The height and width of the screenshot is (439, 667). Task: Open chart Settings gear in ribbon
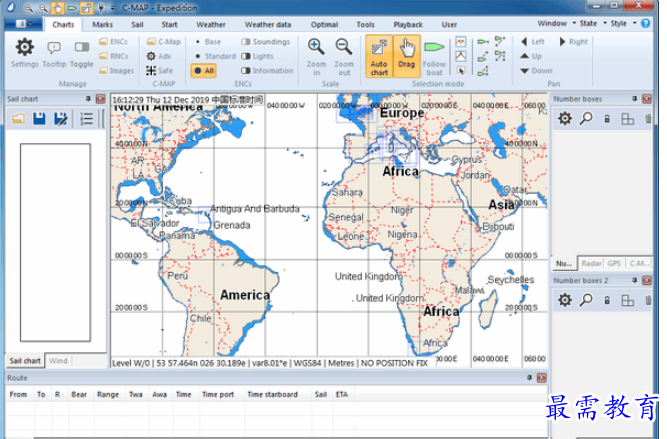coord(24,53)
